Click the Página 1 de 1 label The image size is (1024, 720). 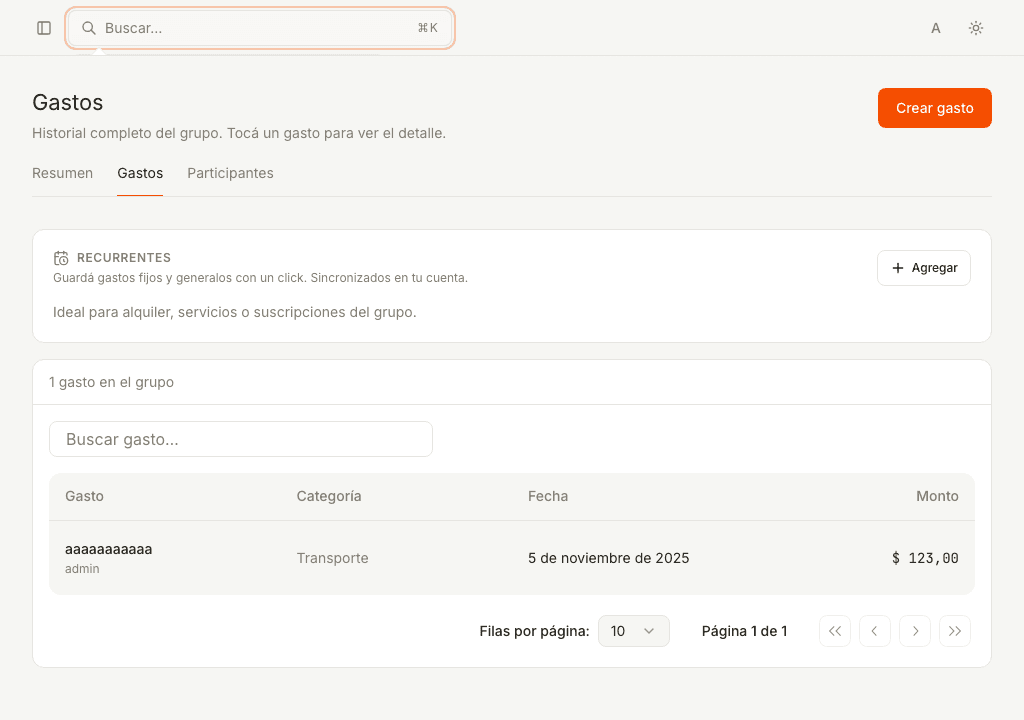[744, 631]
